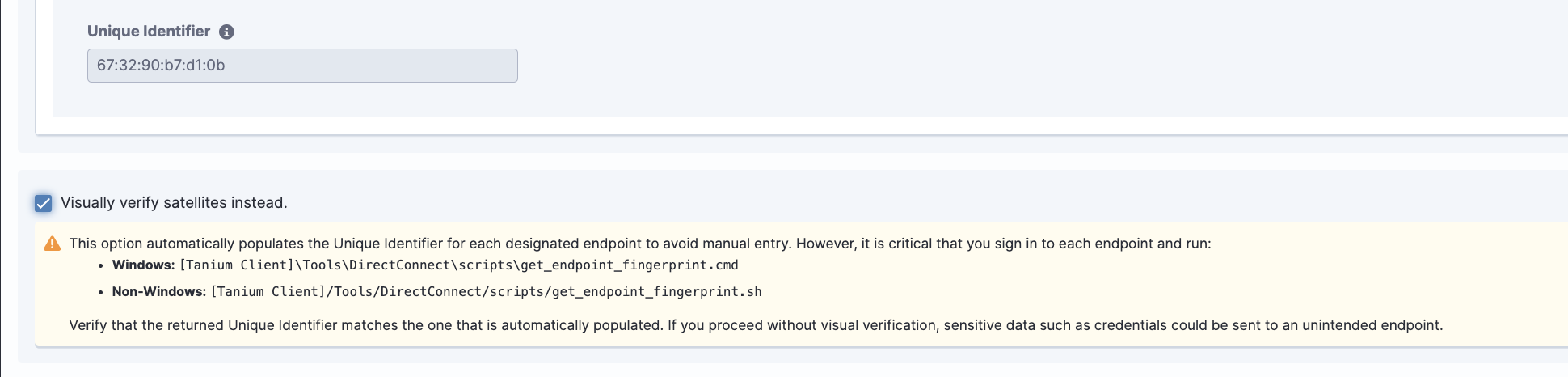Screen dimensions: 1568x377
Task: Click the orange warning triangle icon
Action: (x=53, y=244)
